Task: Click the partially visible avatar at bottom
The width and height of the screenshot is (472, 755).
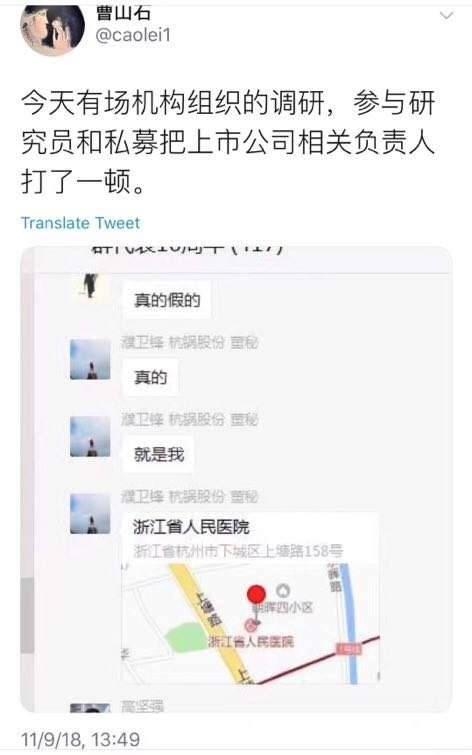Action: click(x=90, y=708)
